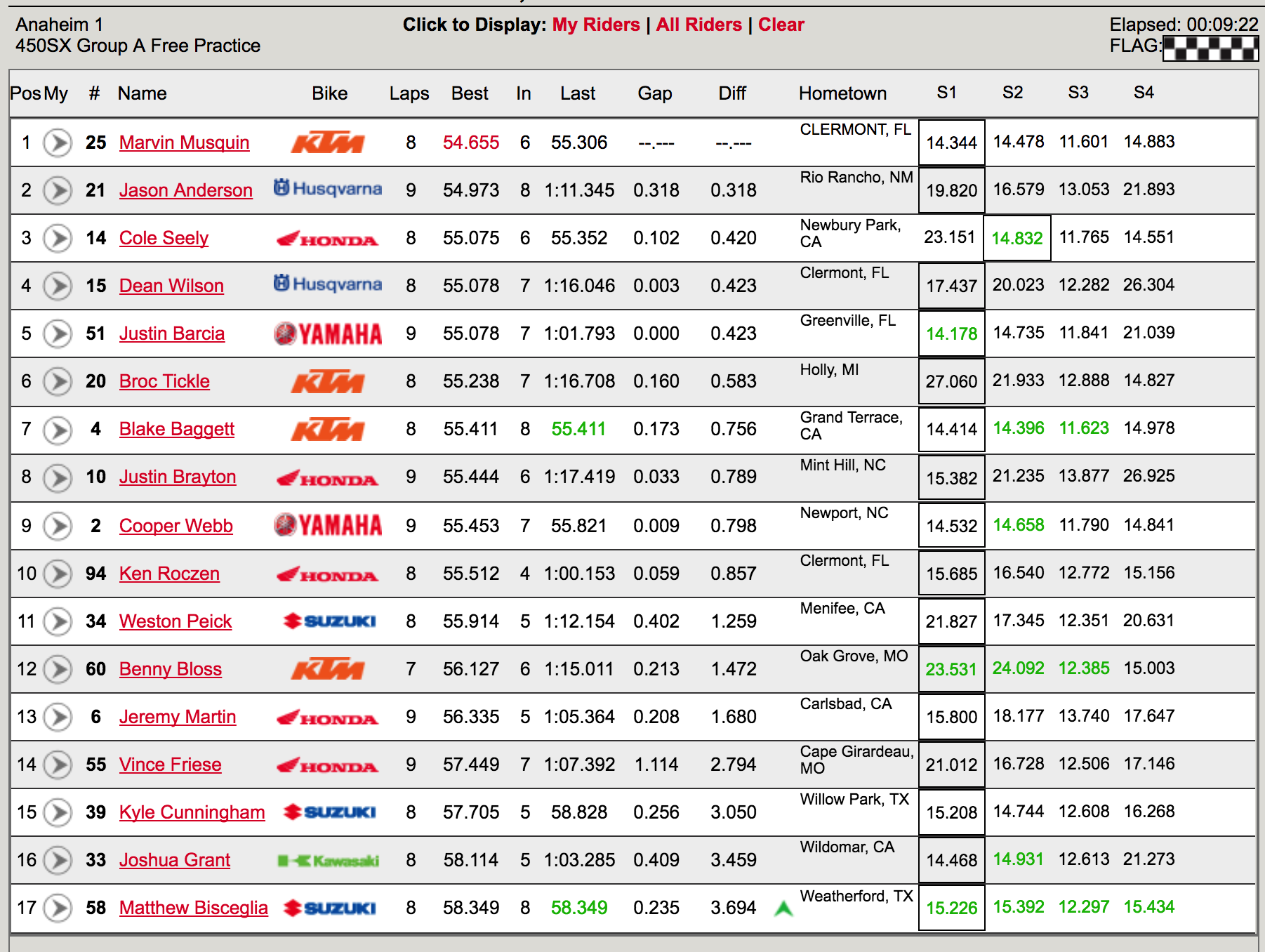Toggle My Rider arrow for Jeremy Martin
The image size is (1265, 952).
coord(58,717)
